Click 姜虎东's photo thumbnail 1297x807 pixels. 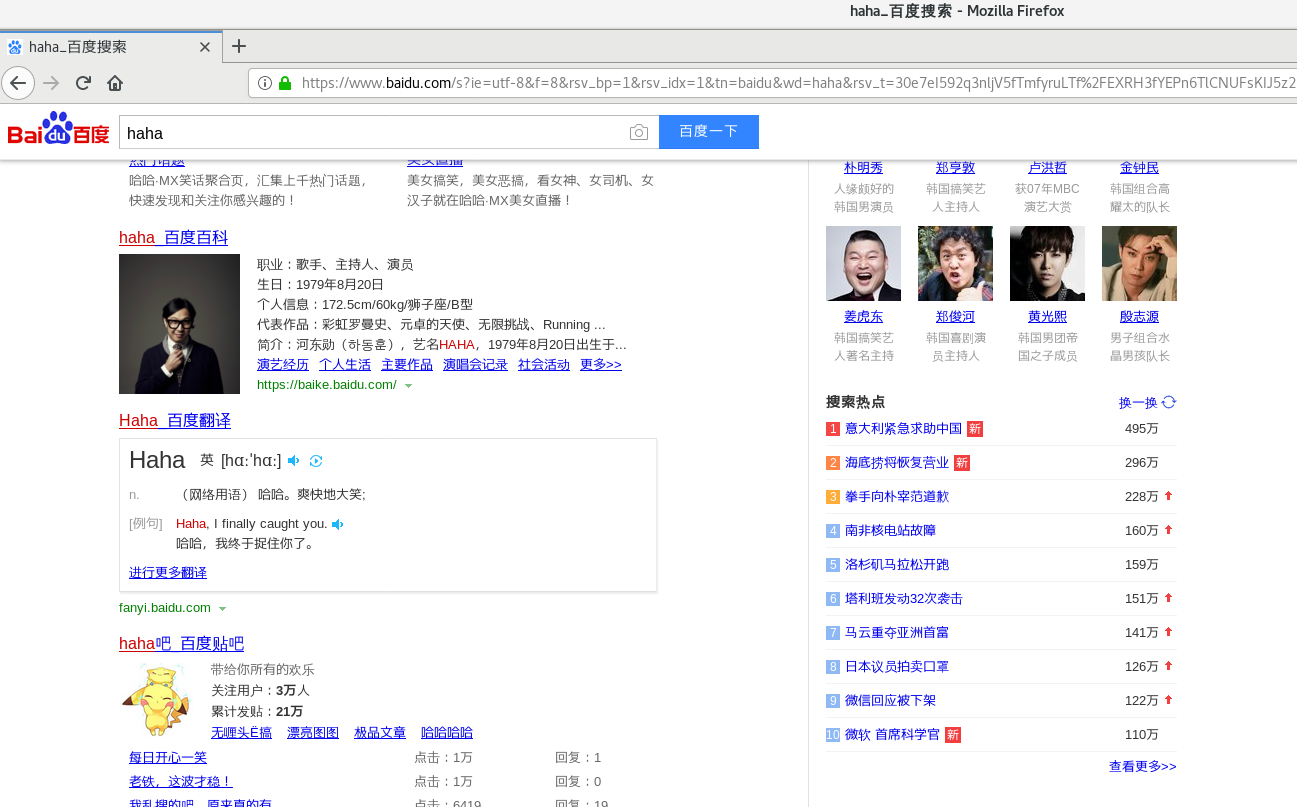coord(863,263)
